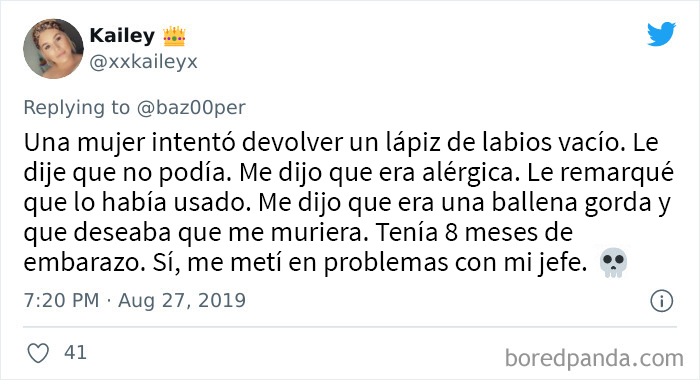Screen dimensions: 700x380
Task: Open the Kailey display name
Action: click(x=122, y=36)
